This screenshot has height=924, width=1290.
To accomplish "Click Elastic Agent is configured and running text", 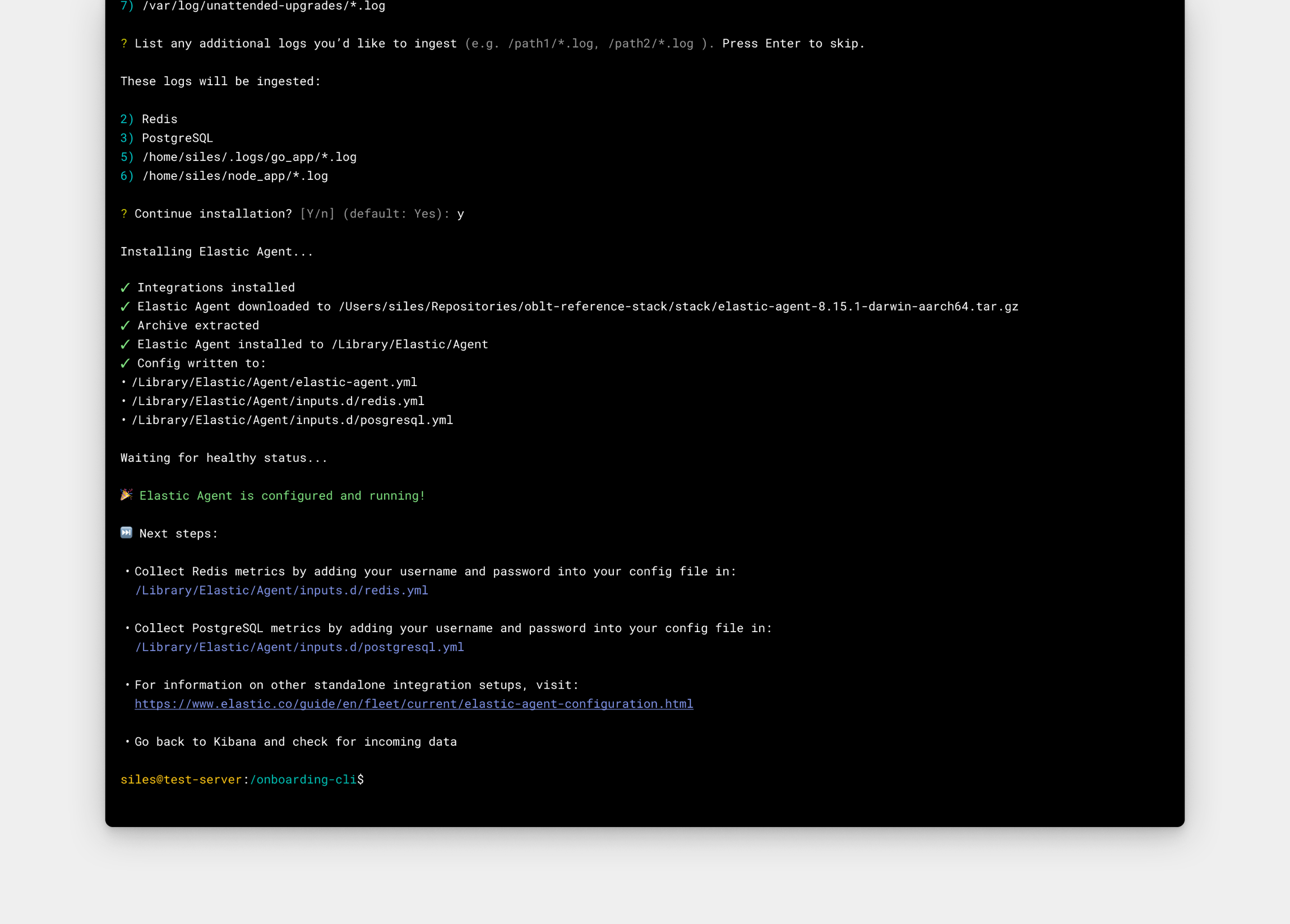I will click(282, 496).
